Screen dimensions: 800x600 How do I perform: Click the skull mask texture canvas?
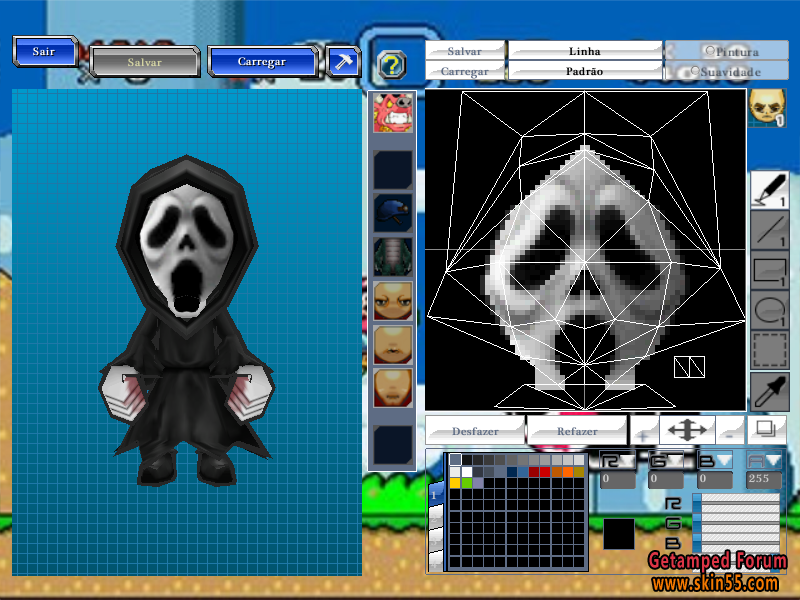pos(586,250)
